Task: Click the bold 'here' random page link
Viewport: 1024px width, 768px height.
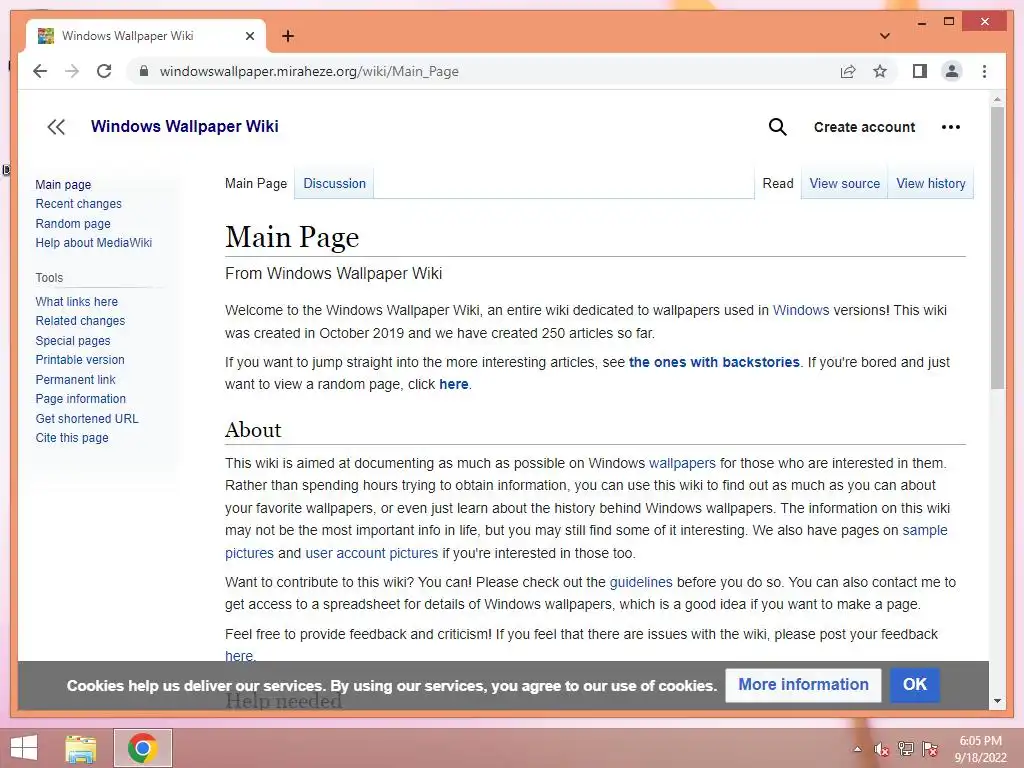Action: coord(454,384)
